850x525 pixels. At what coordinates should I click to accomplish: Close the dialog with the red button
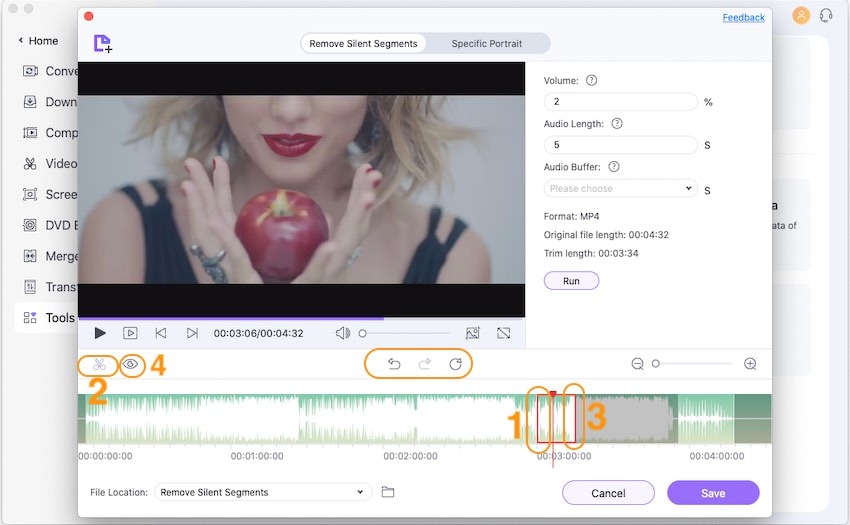pos(89,16)
